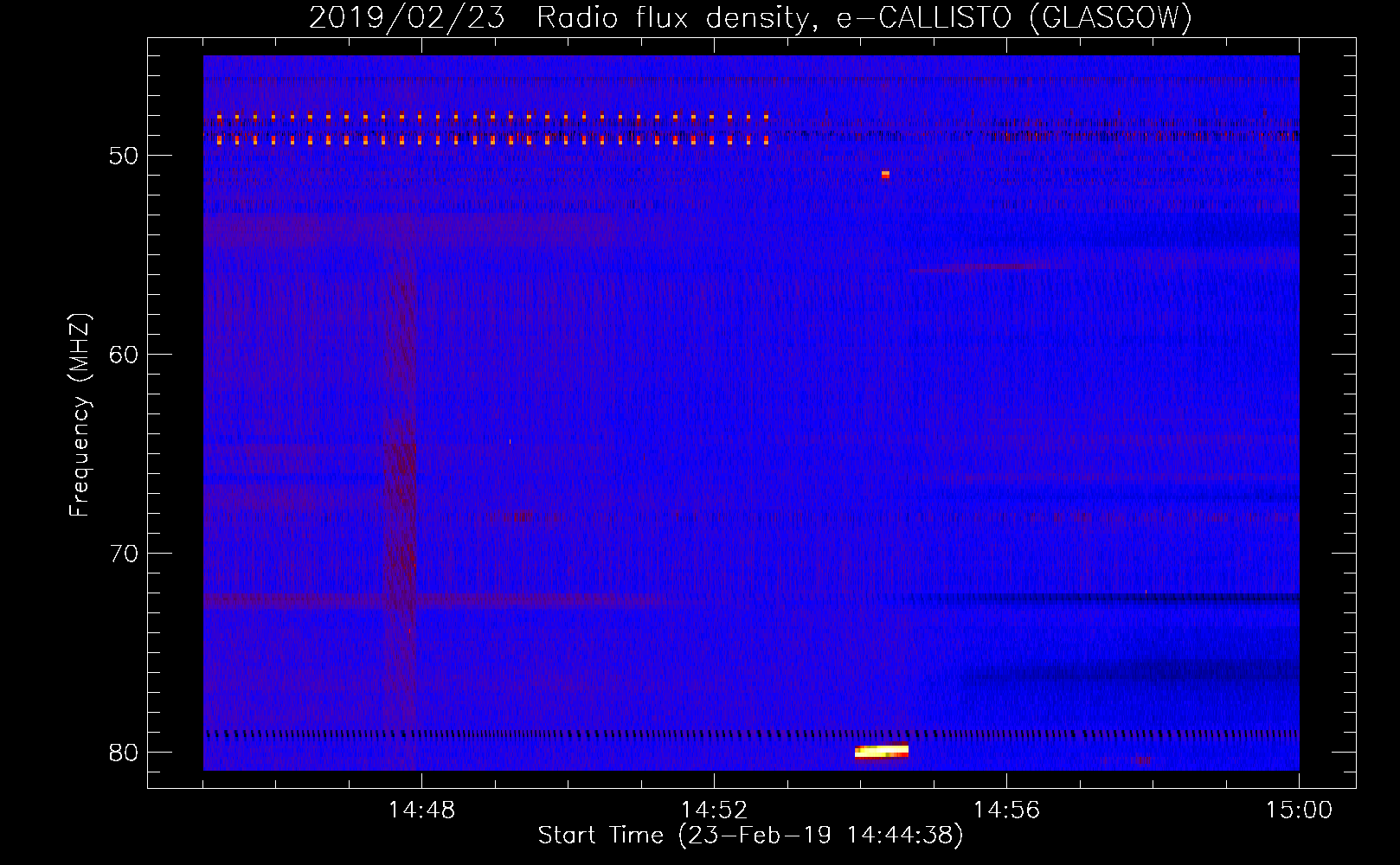Click the 70 frequency tick label
This screenshot has height=865, width=1400.
pos(124,554)
